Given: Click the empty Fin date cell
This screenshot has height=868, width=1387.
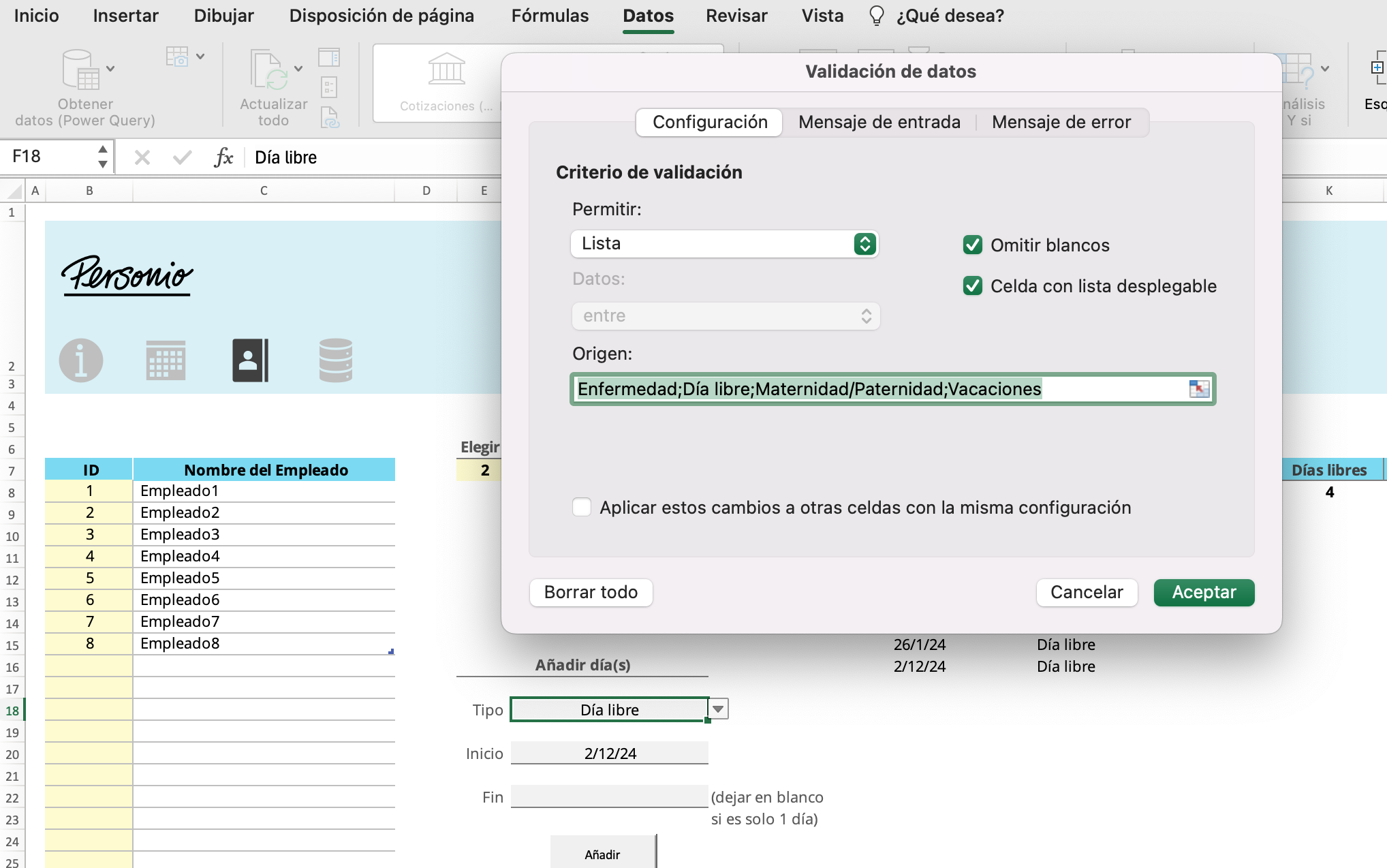Looking at the screenshot, I should pos(610,796).
